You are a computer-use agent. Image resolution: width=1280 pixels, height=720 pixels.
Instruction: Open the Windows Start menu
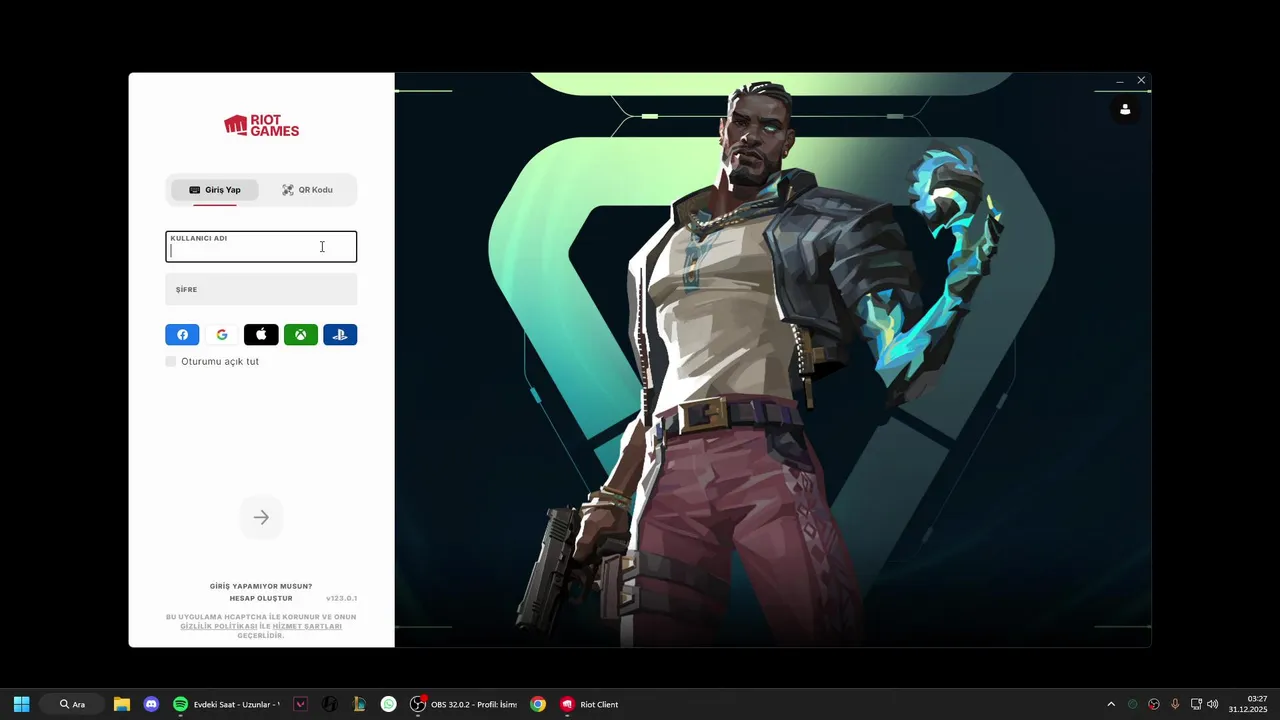(x=21, y=704)
